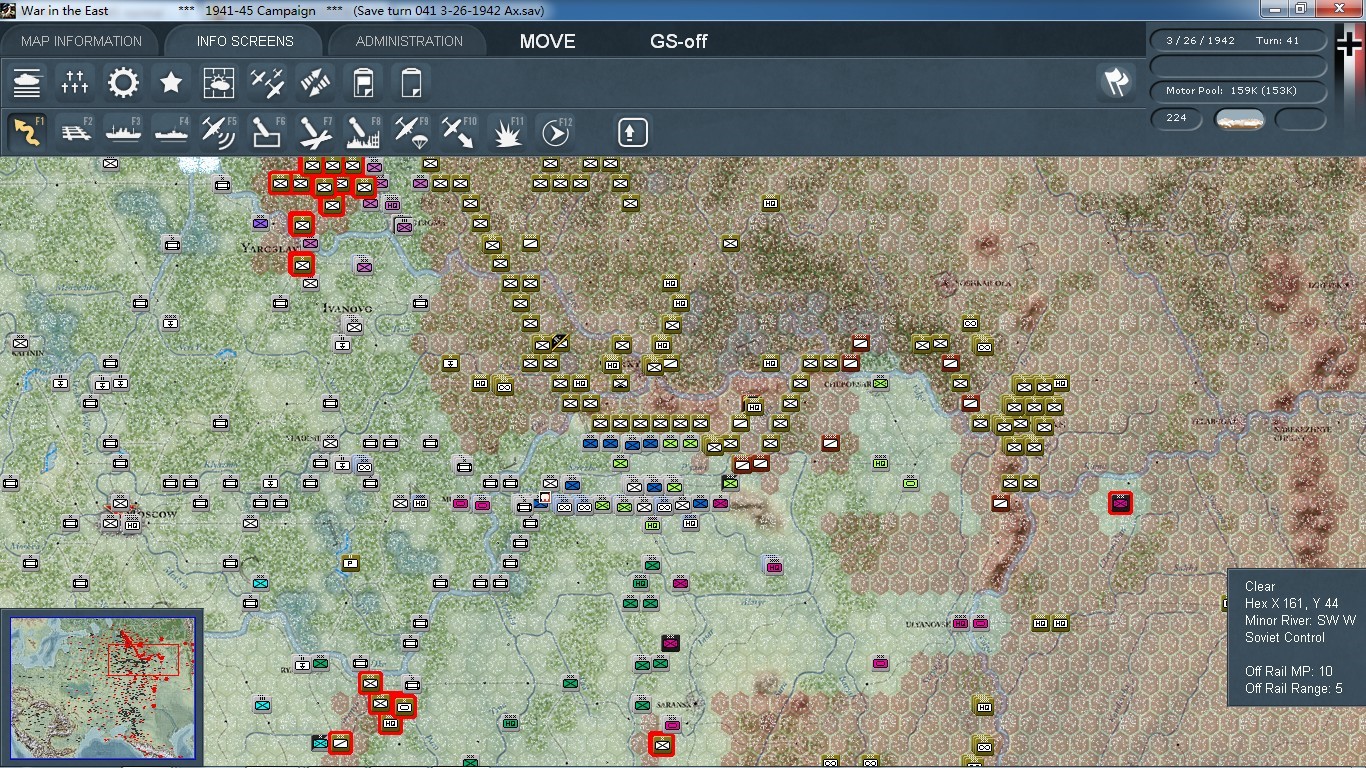Viewport: 1366px width, 768px height.
Task: Click the Ivanovo city label
Action: [x=346, y=309]
